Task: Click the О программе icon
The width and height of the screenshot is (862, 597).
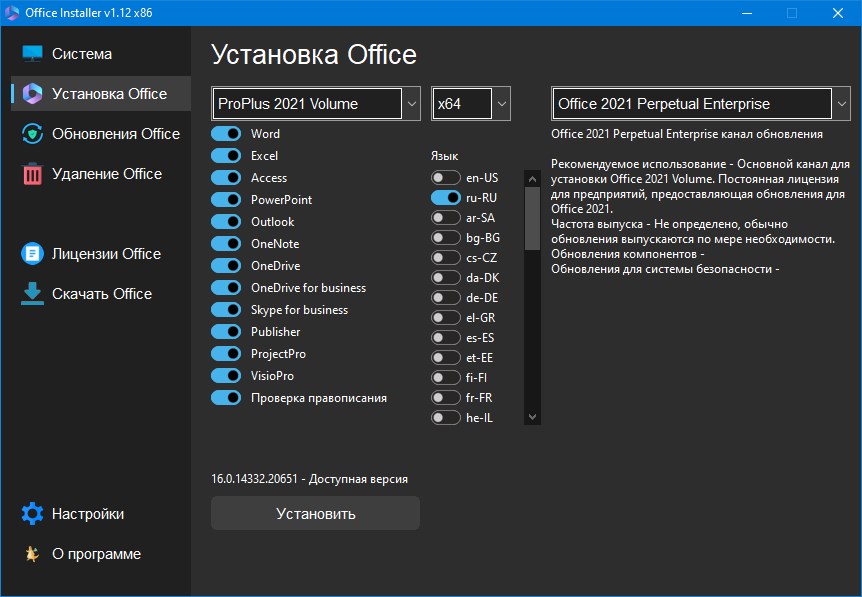Action: click(x=32, y=553)
